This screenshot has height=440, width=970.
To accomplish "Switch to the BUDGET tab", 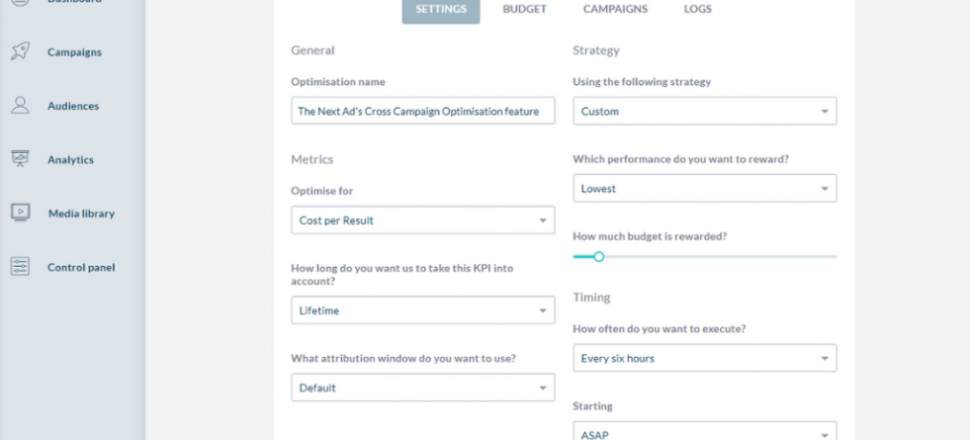I will tap(524, 9).
